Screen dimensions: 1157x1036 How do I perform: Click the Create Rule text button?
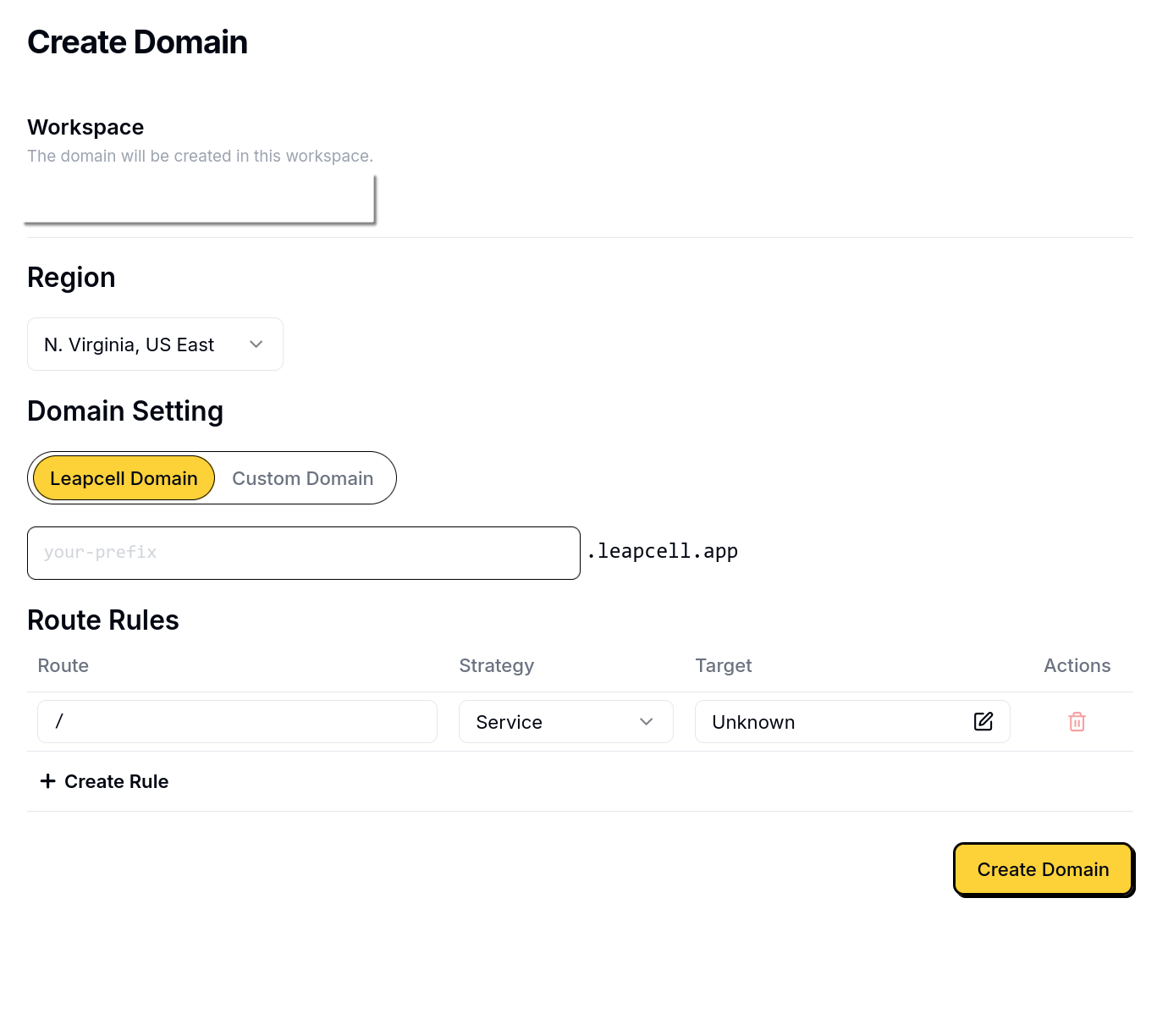[116, 781]
